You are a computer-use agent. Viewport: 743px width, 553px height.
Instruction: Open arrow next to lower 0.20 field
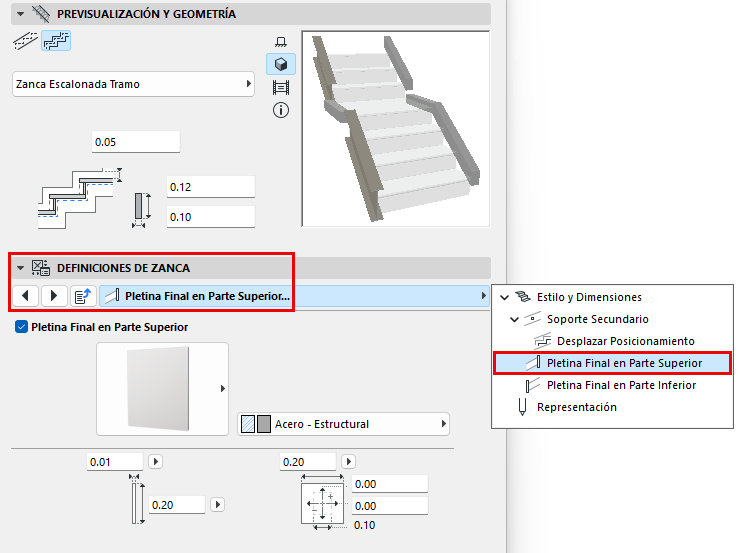(x=217, y=504)
